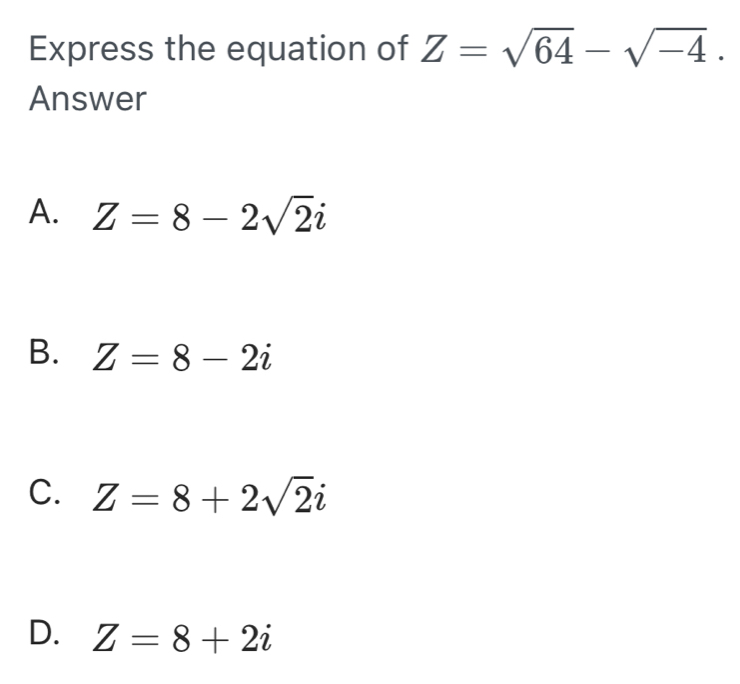Select answer option B

click(x=150, y=355)
